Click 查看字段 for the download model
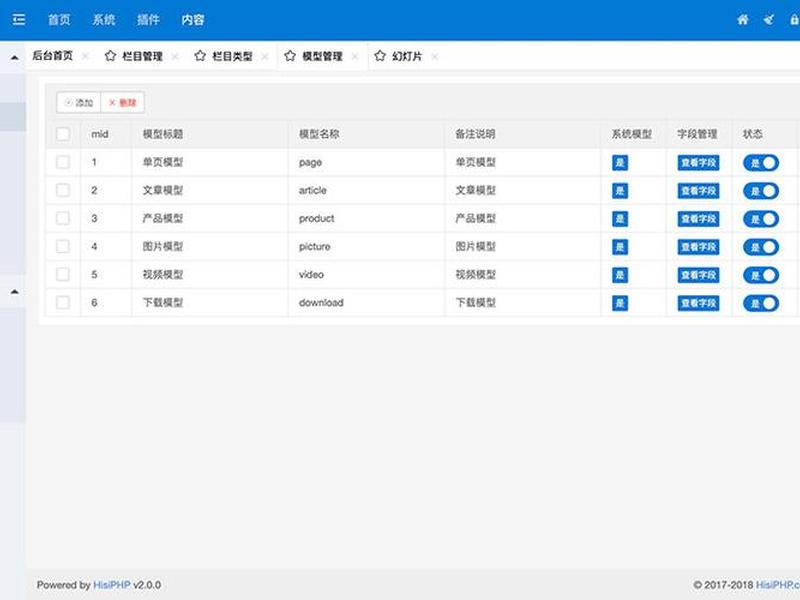Screen dimensions: 800x600 click(698, 303)
